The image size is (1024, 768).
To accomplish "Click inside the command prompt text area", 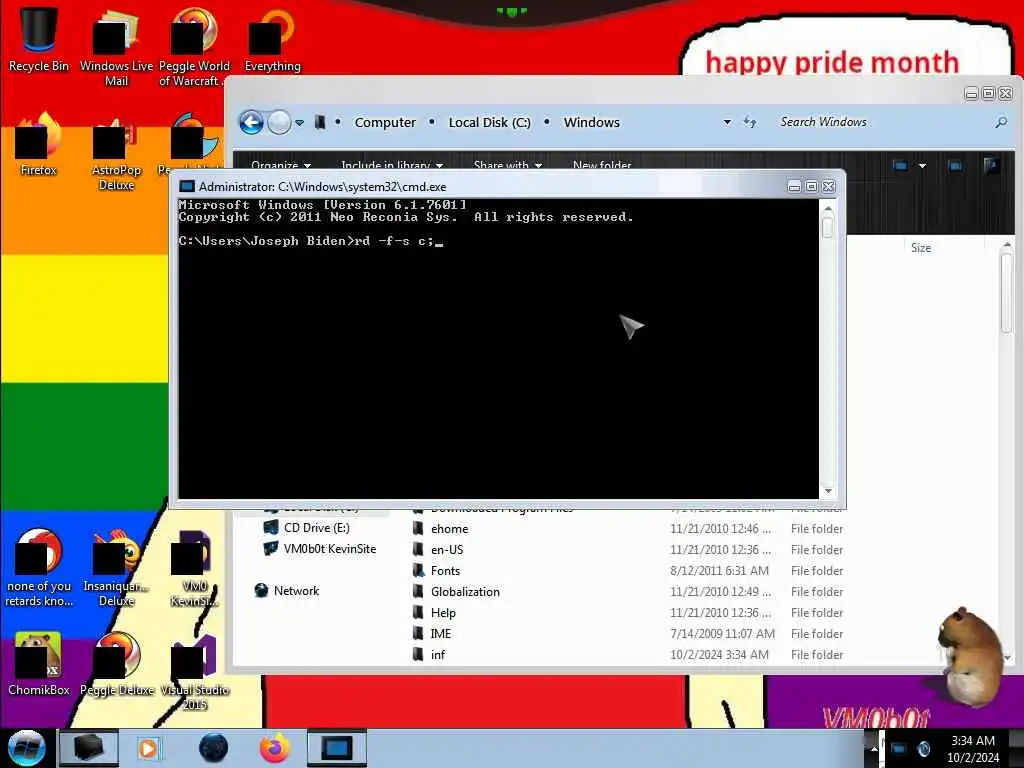I will (x=498, y=349).
